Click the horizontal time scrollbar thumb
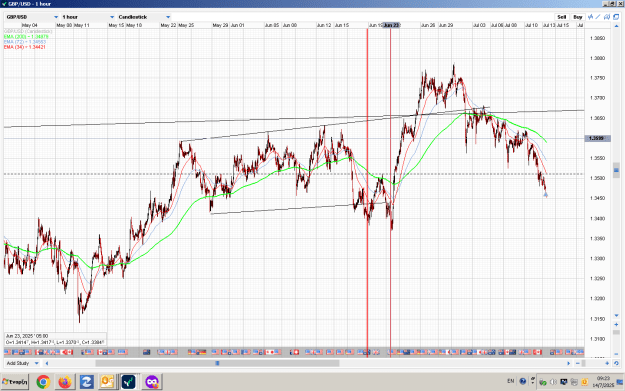Image resolution: width=625 pixels, height=391 pixels. (x=217, y=363)
